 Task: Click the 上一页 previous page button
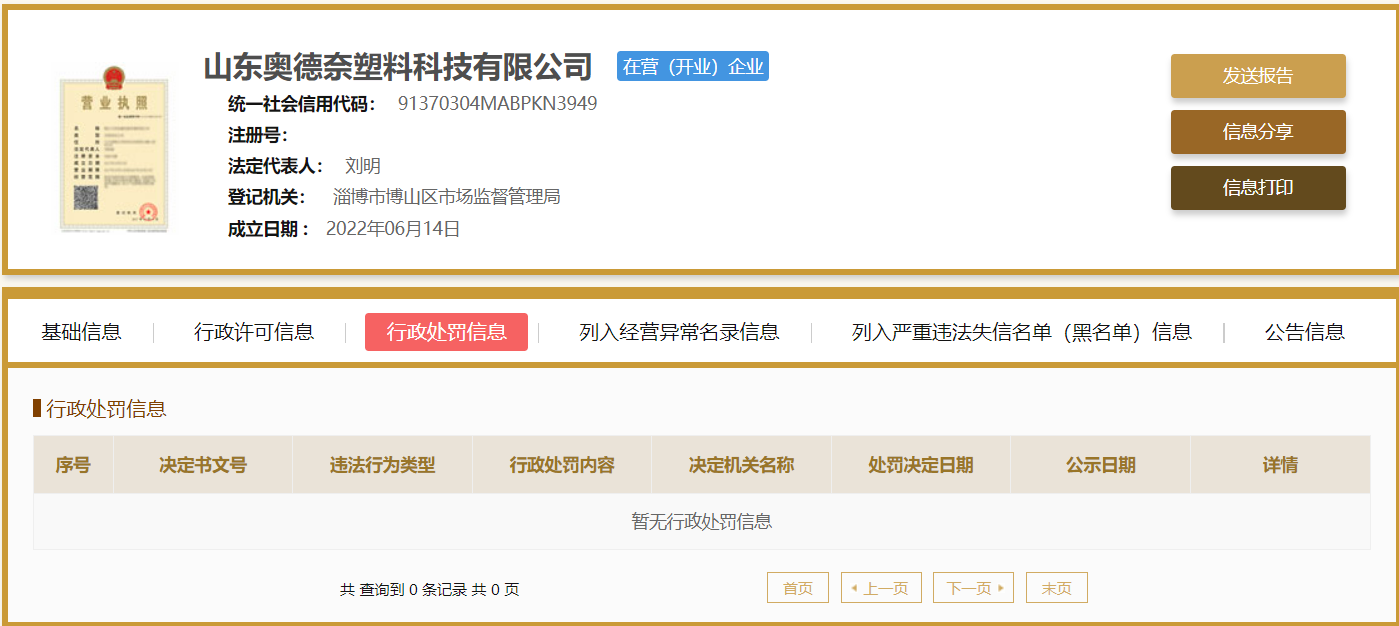(881, 588)
